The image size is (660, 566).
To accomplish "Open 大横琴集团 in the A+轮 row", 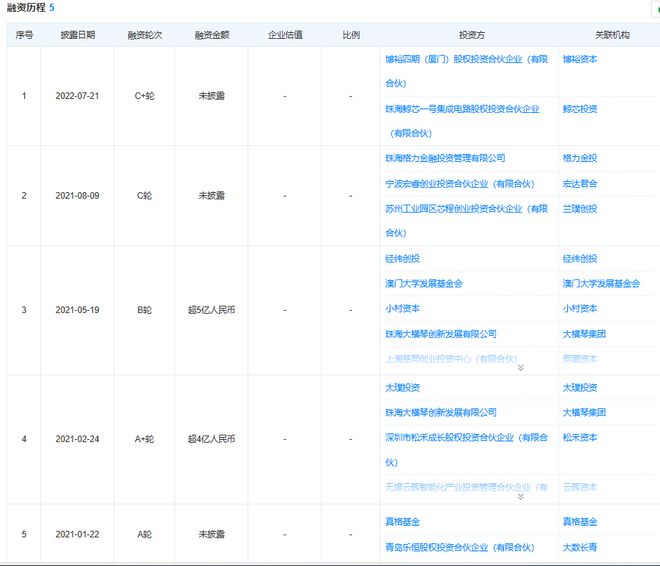I will [x=584, y=412].
